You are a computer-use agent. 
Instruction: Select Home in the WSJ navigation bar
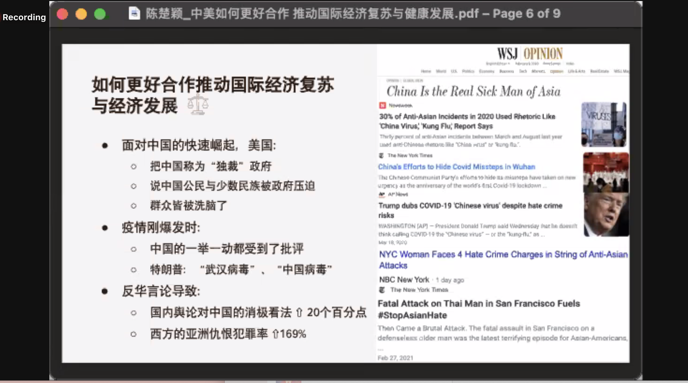[x=426, y=71]
